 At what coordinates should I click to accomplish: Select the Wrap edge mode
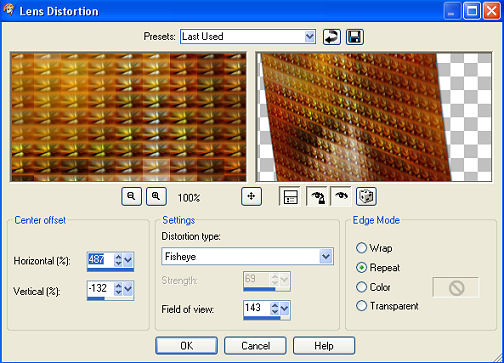coord(361,248)
